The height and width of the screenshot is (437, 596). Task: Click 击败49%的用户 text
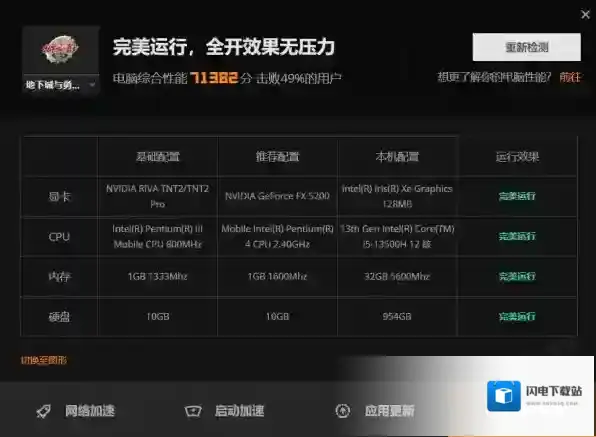pos(299,78)
